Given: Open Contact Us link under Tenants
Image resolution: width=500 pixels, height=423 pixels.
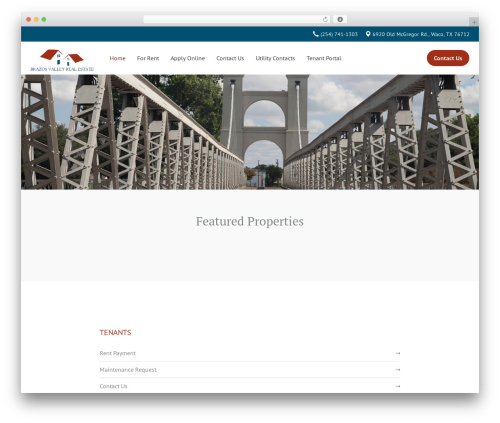Looking at the screenshot, I should tap(113, 386).
